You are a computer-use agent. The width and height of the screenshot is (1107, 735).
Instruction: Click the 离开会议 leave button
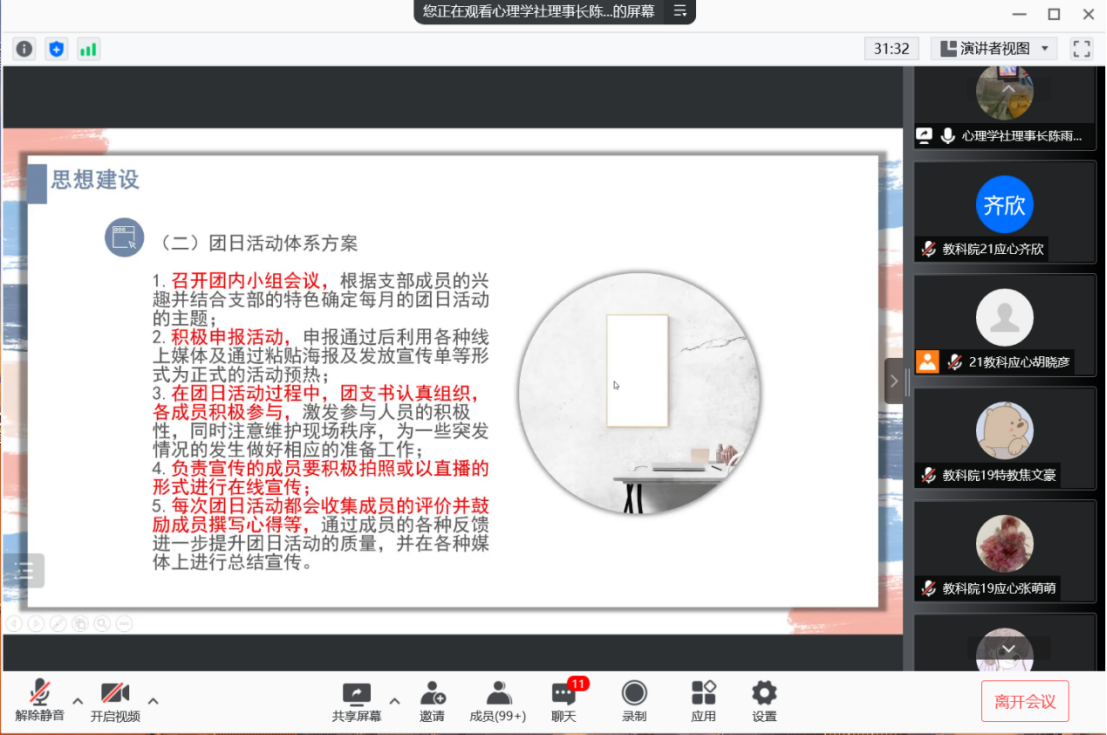[x=1024, y=701]
